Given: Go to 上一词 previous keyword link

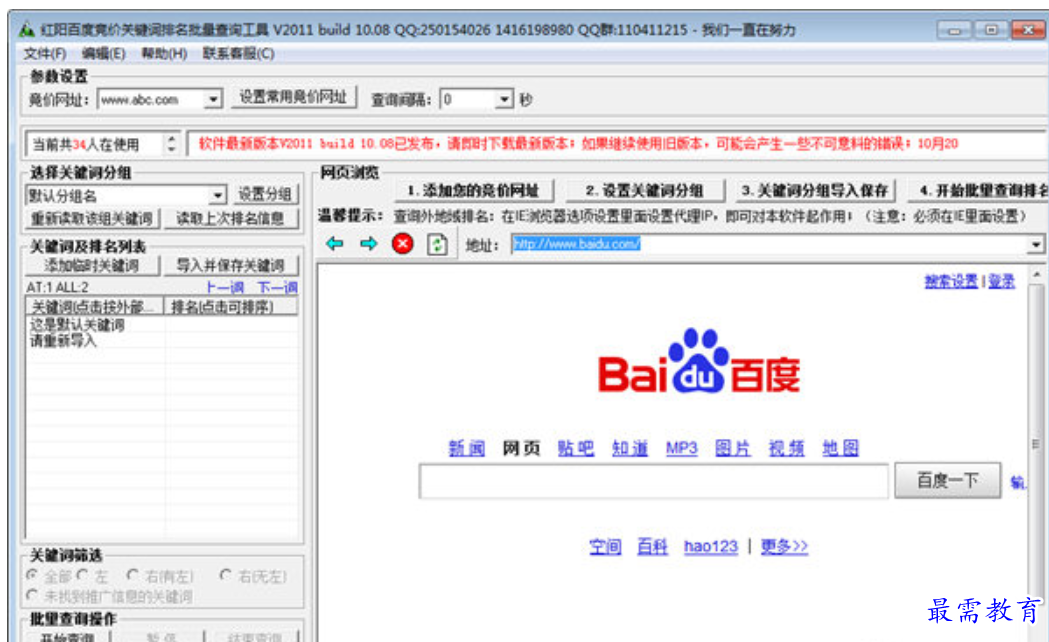Looking at the screenshot, I should (x=225, y=288).
